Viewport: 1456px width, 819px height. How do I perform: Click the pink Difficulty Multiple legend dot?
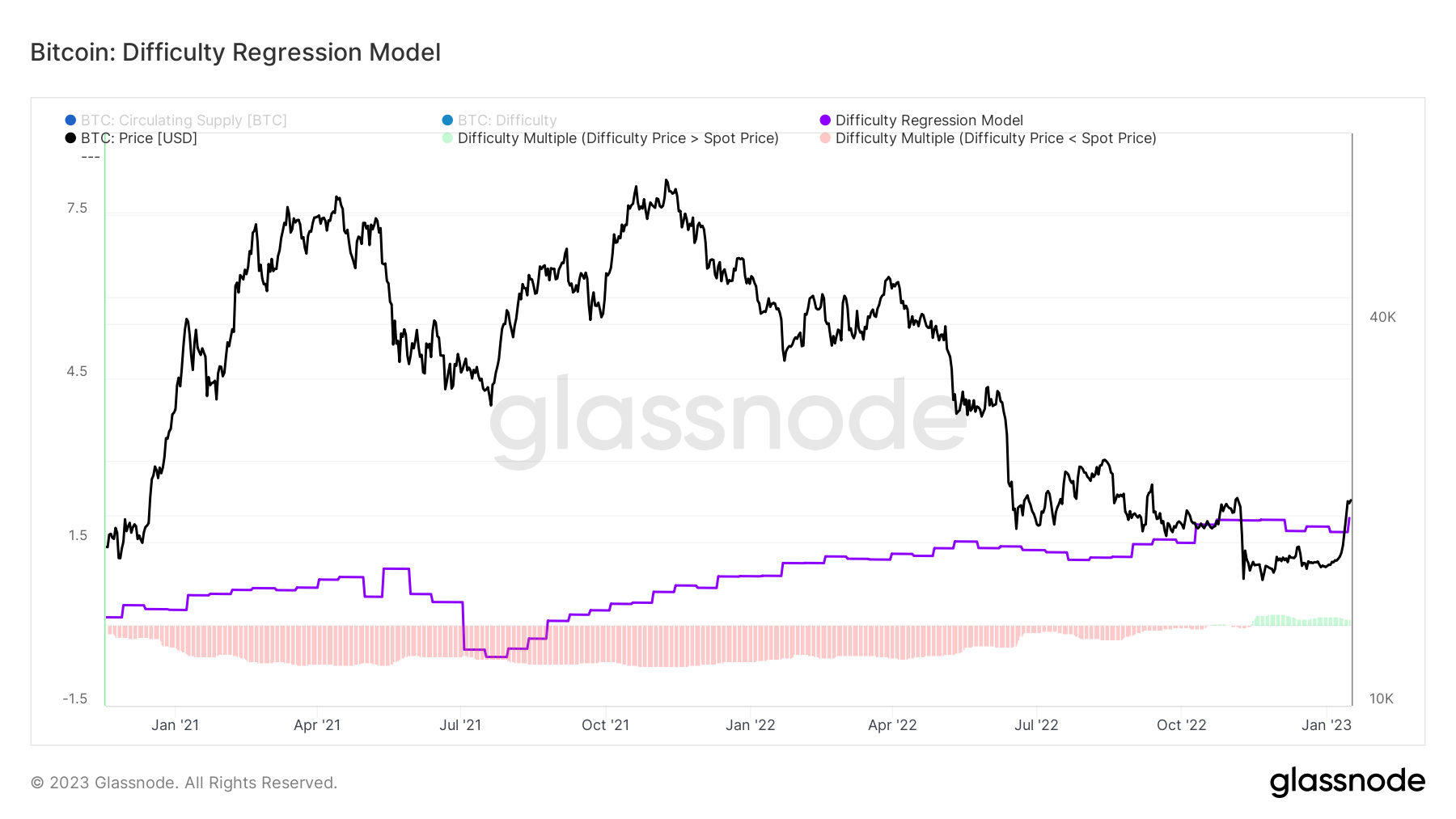point(825,138)
